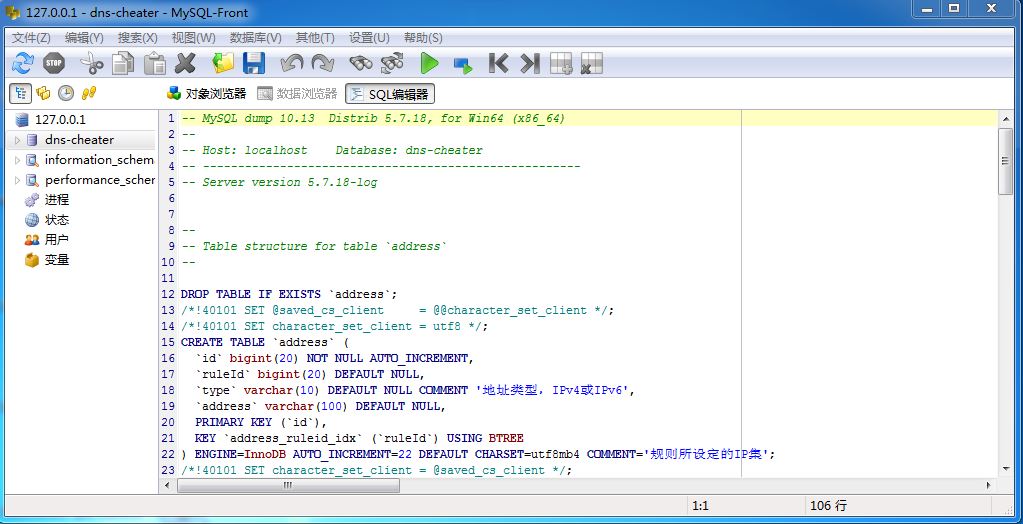Click the Delete X icon
This screenshot has height=524, width=1023.
pos(186,63)
